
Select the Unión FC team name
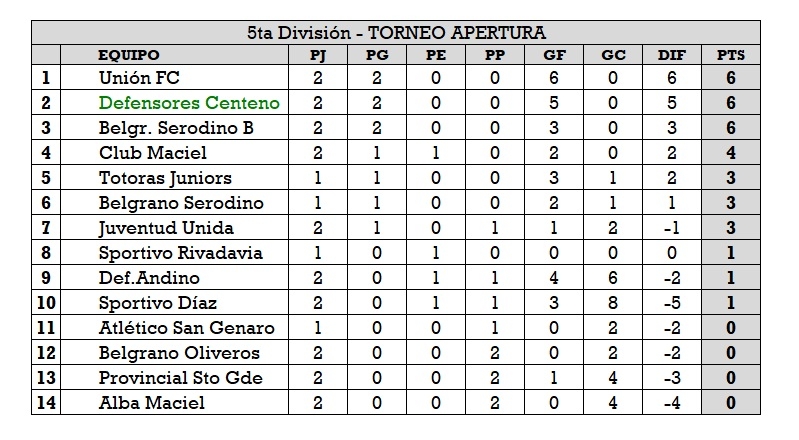point(139,78)
